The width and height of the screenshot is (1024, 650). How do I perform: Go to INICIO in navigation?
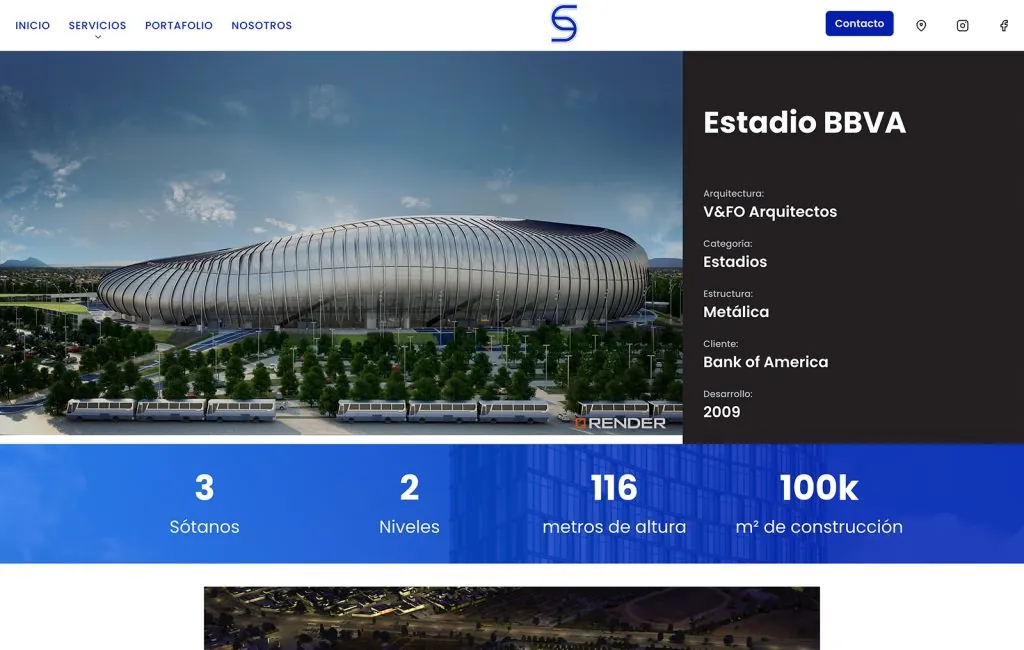click(x=32, y=25)
